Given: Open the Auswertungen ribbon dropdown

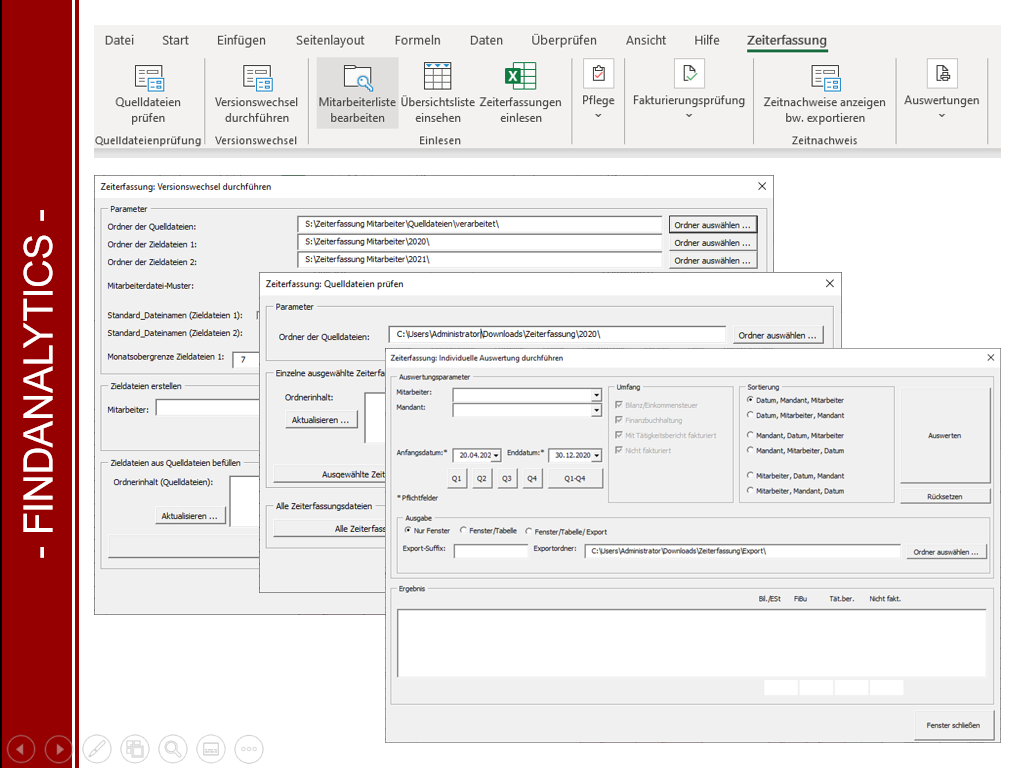Looking at the screenshot, I should (x=941, y=116).
